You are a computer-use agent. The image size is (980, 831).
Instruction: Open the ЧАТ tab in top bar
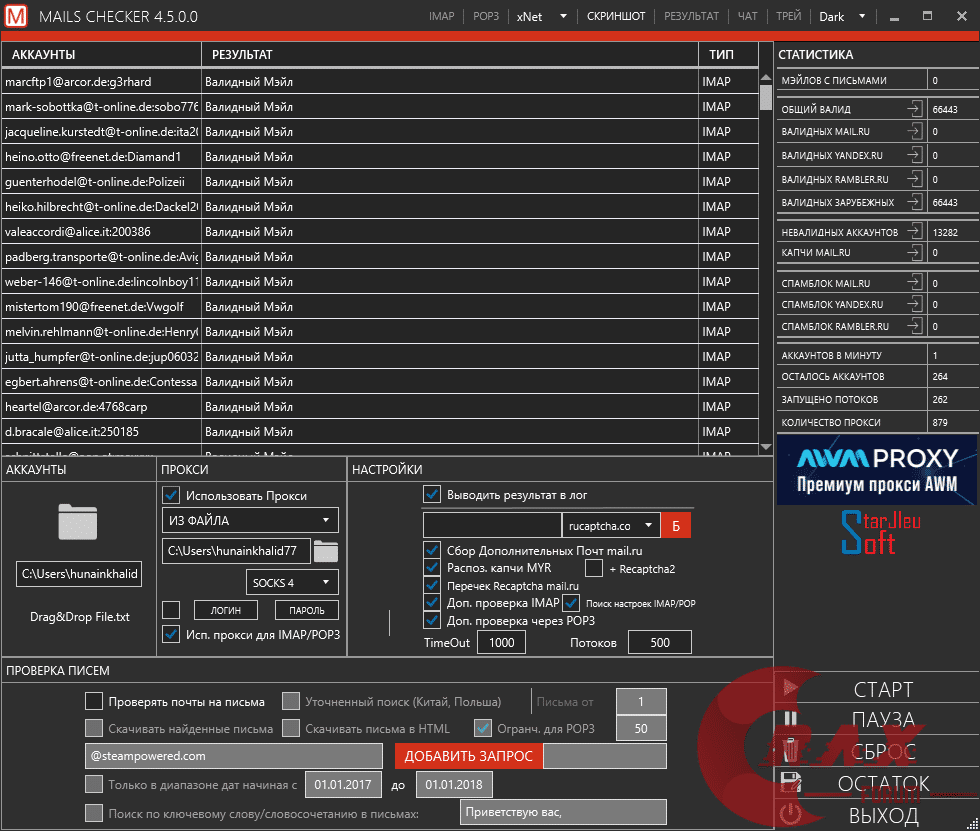tap(747, 16)
